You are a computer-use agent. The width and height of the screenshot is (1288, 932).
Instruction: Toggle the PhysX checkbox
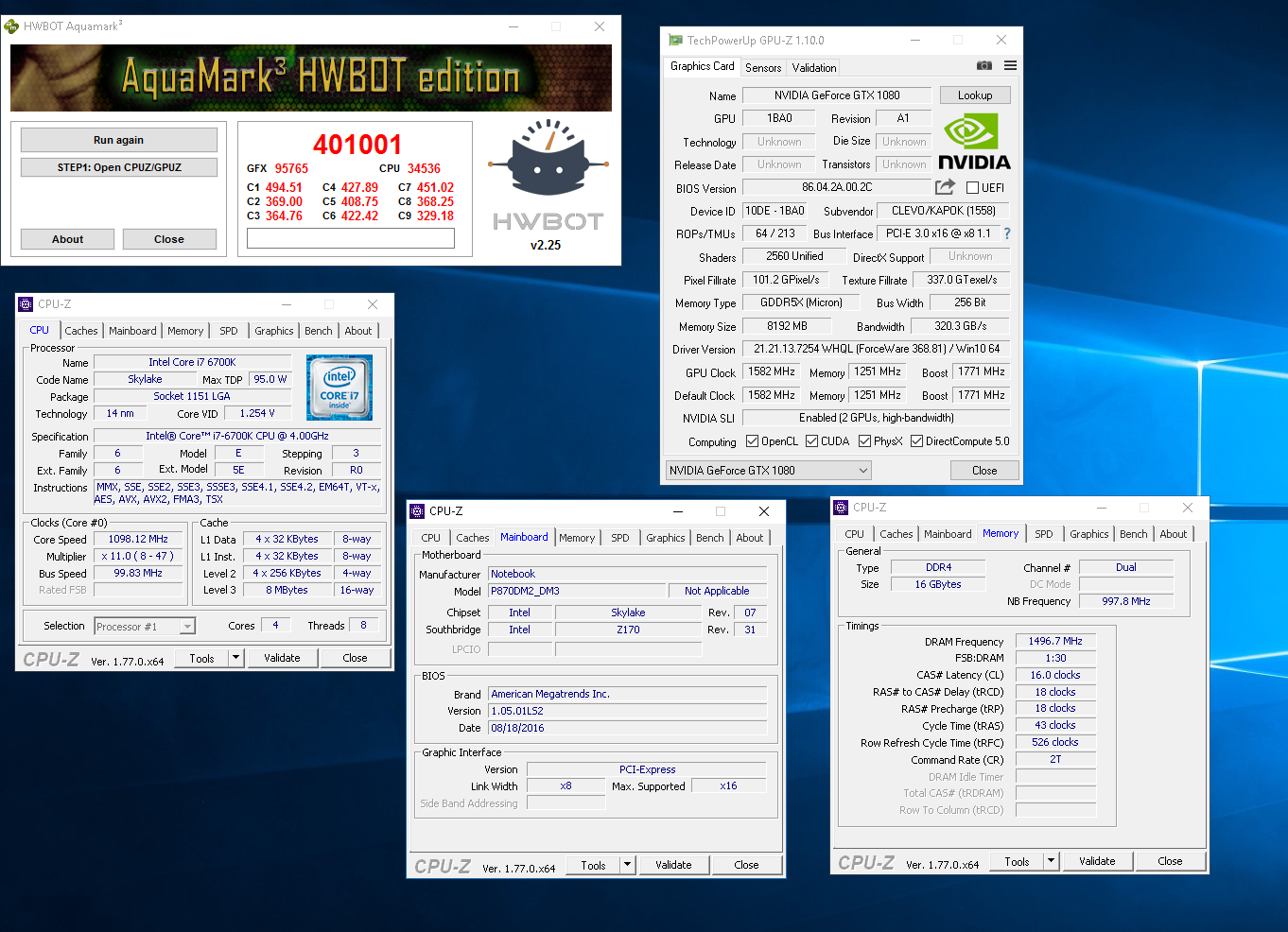864,441
